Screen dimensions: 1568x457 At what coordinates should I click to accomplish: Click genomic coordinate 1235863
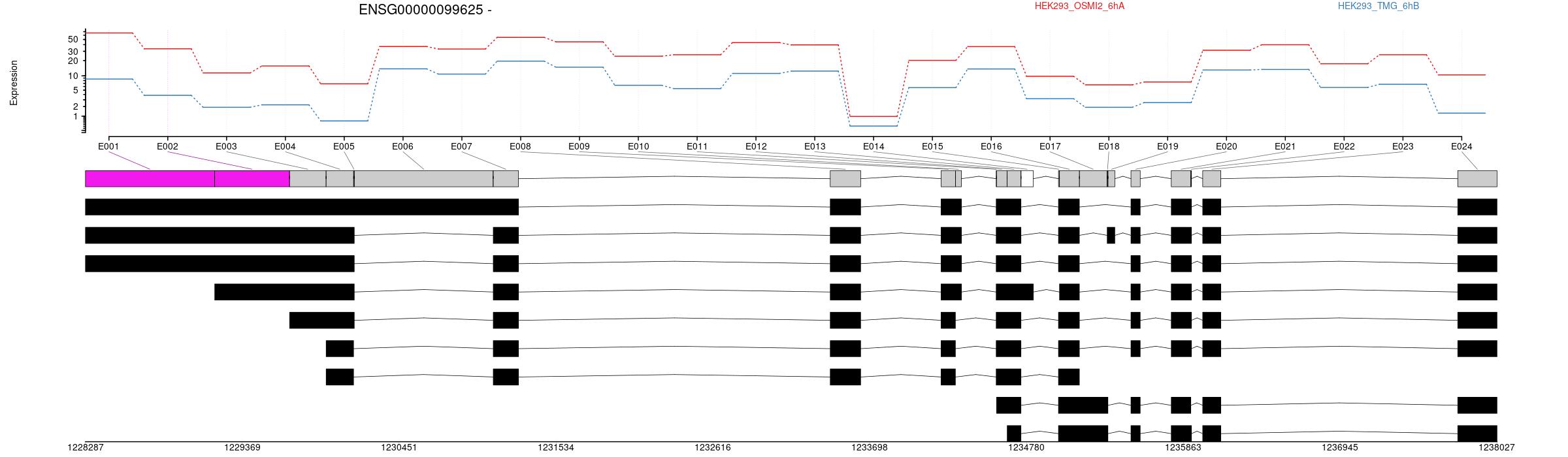(1183, 448)
